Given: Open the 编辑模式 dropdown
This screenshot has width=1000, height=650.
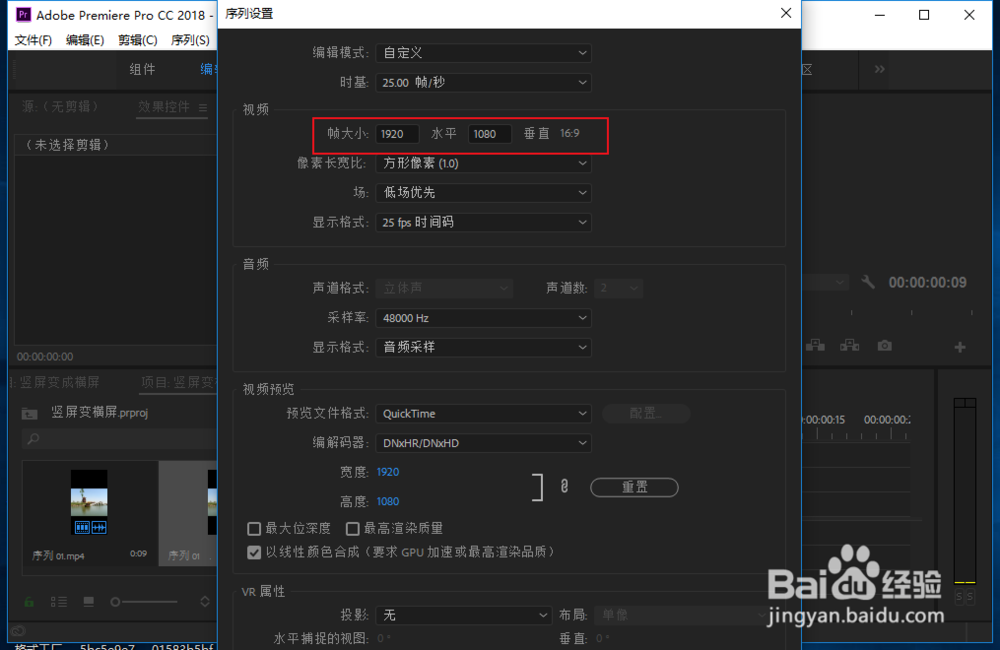Looking at the screenshot, I should pos(483,53).
